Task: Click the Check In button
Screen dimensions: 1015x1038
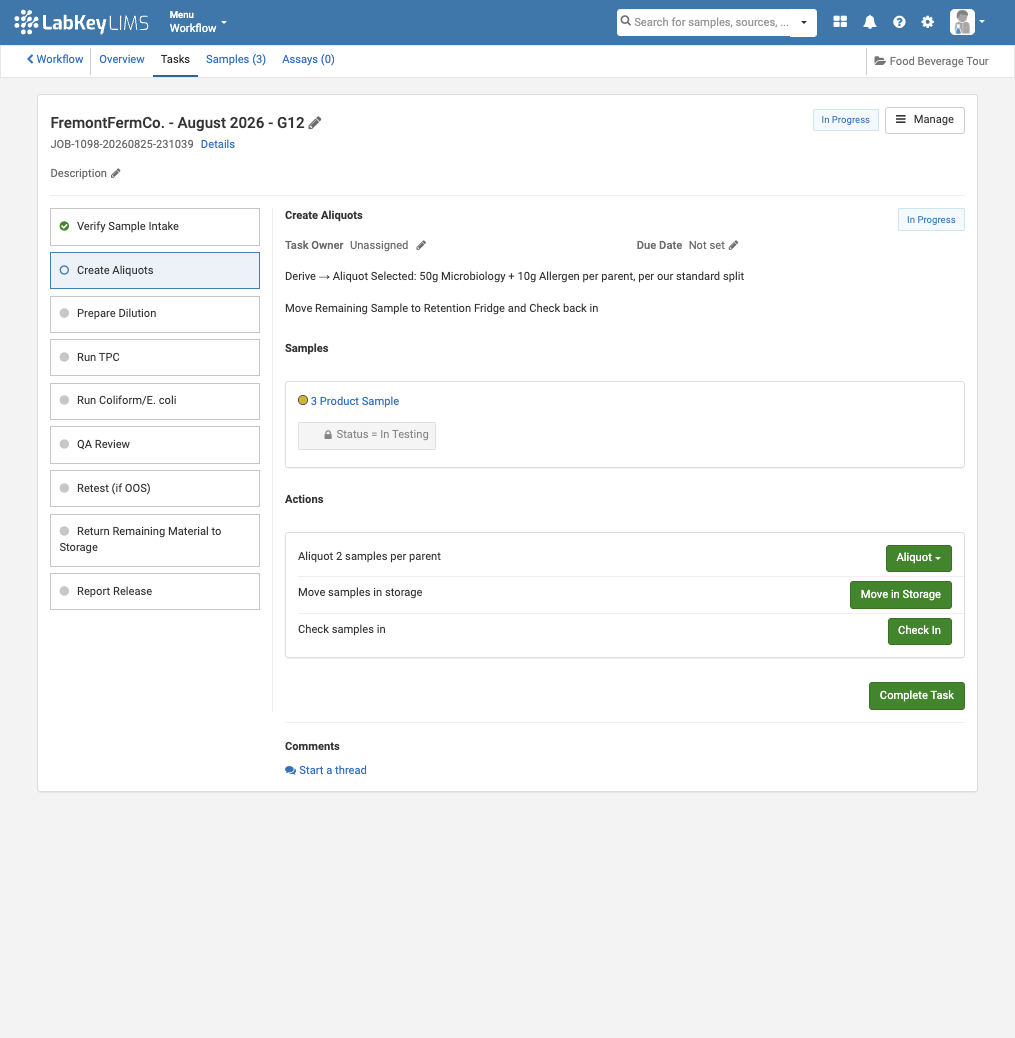Action: tap(920, 631)
